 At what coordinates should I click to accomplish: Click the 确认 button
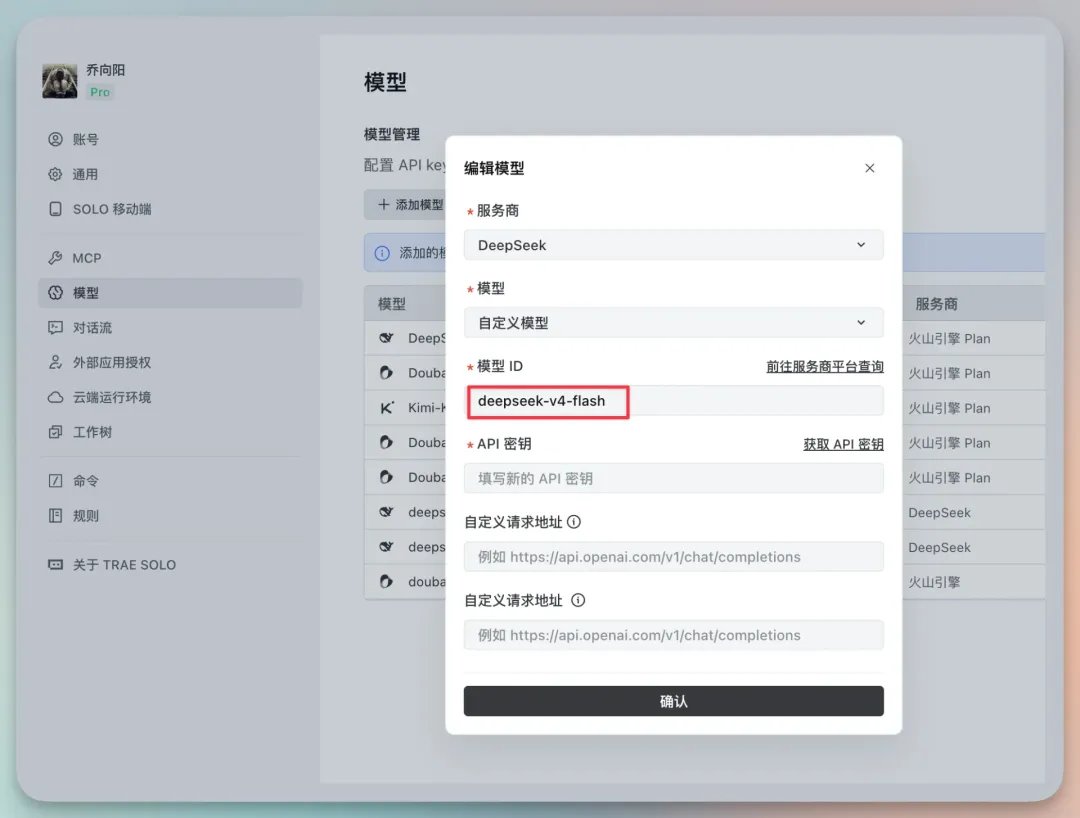point(674,701)
